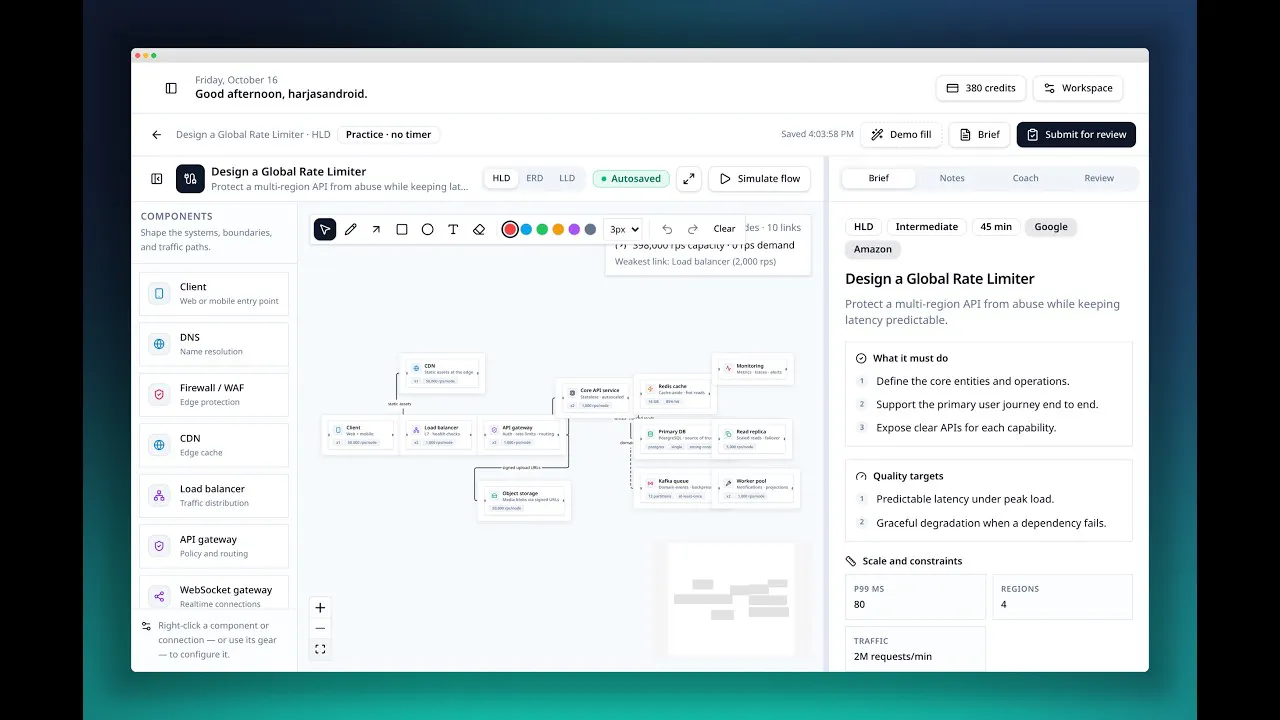Open the Coach tab
Screen dimensions: 1280x720
coord(1025,178)
